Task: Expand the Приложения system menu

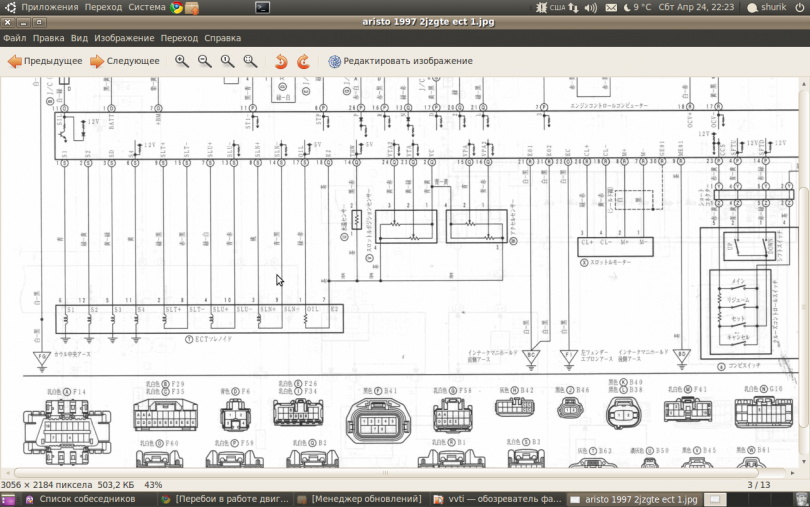Action: click(50, 7)
